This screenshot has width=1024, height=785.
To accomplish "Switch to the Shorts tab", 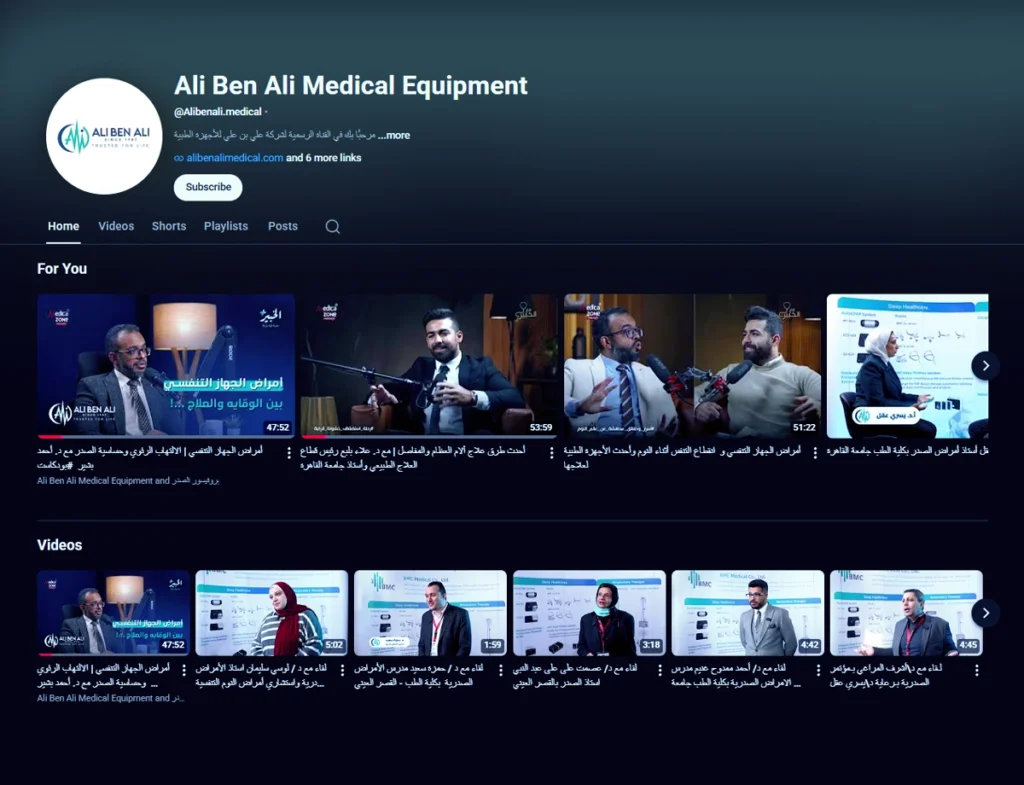I will (169, 226).
